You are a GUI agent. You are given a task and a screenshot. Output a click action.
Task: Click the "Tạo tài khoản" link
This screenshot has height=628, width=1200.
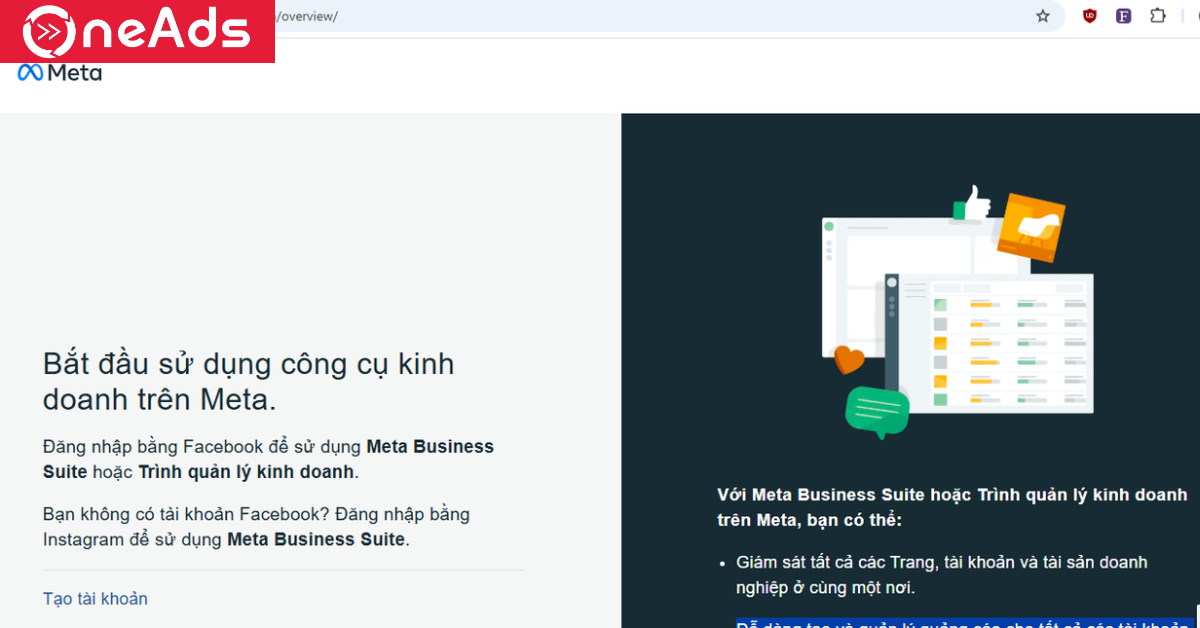tap(95, 599)
